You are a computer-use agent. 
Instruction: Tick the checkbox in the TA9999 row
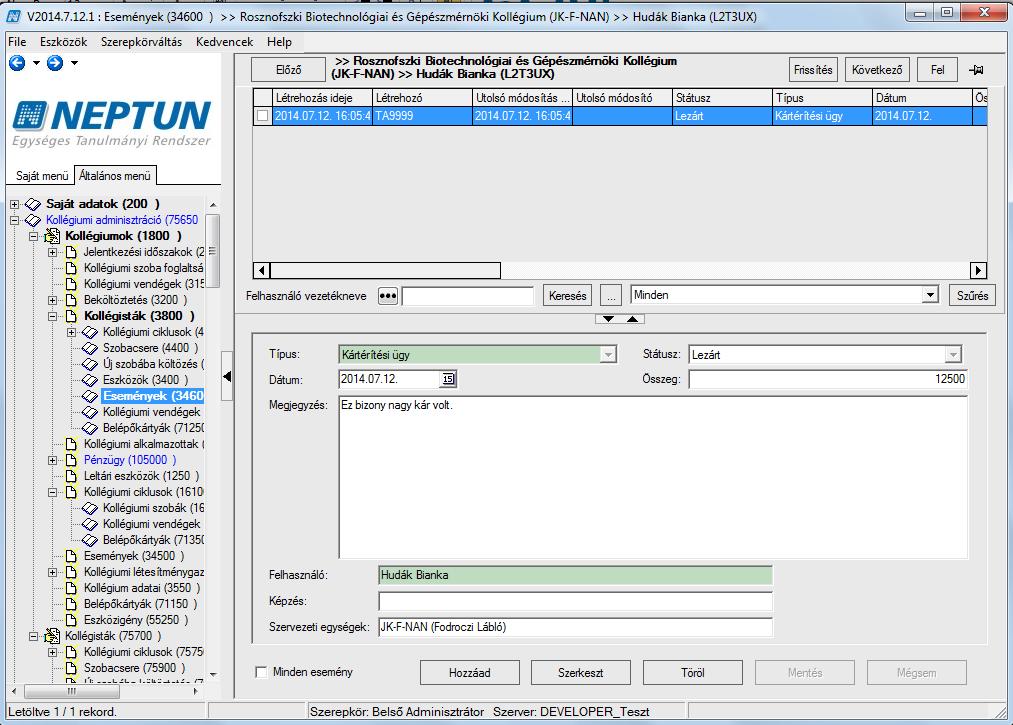tap(262, 116)
